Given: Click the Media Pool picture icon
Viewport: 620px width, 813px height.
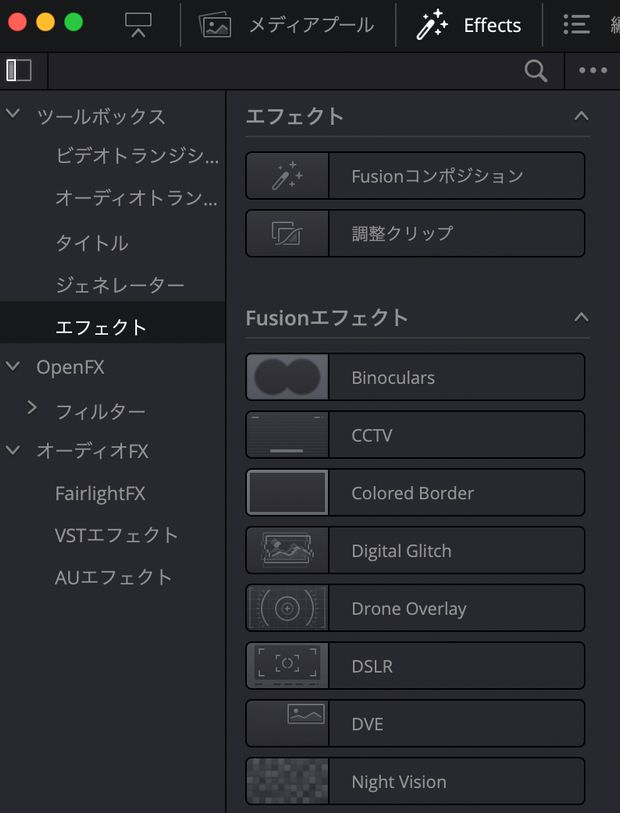Looking at the screenshot, I should [x=215, y=24].
